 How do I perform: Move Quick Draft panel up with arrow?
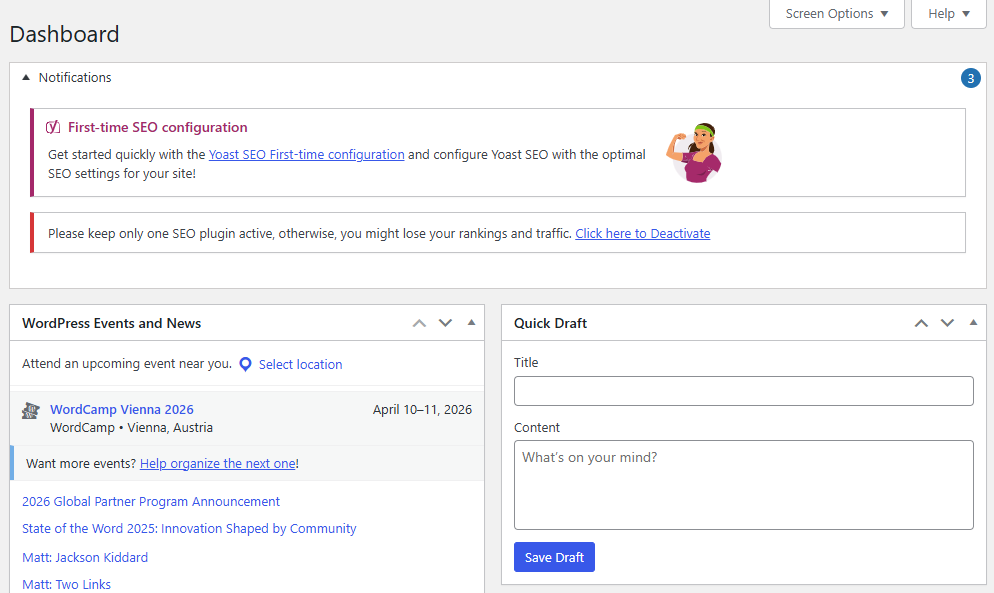tap(921, 322)
